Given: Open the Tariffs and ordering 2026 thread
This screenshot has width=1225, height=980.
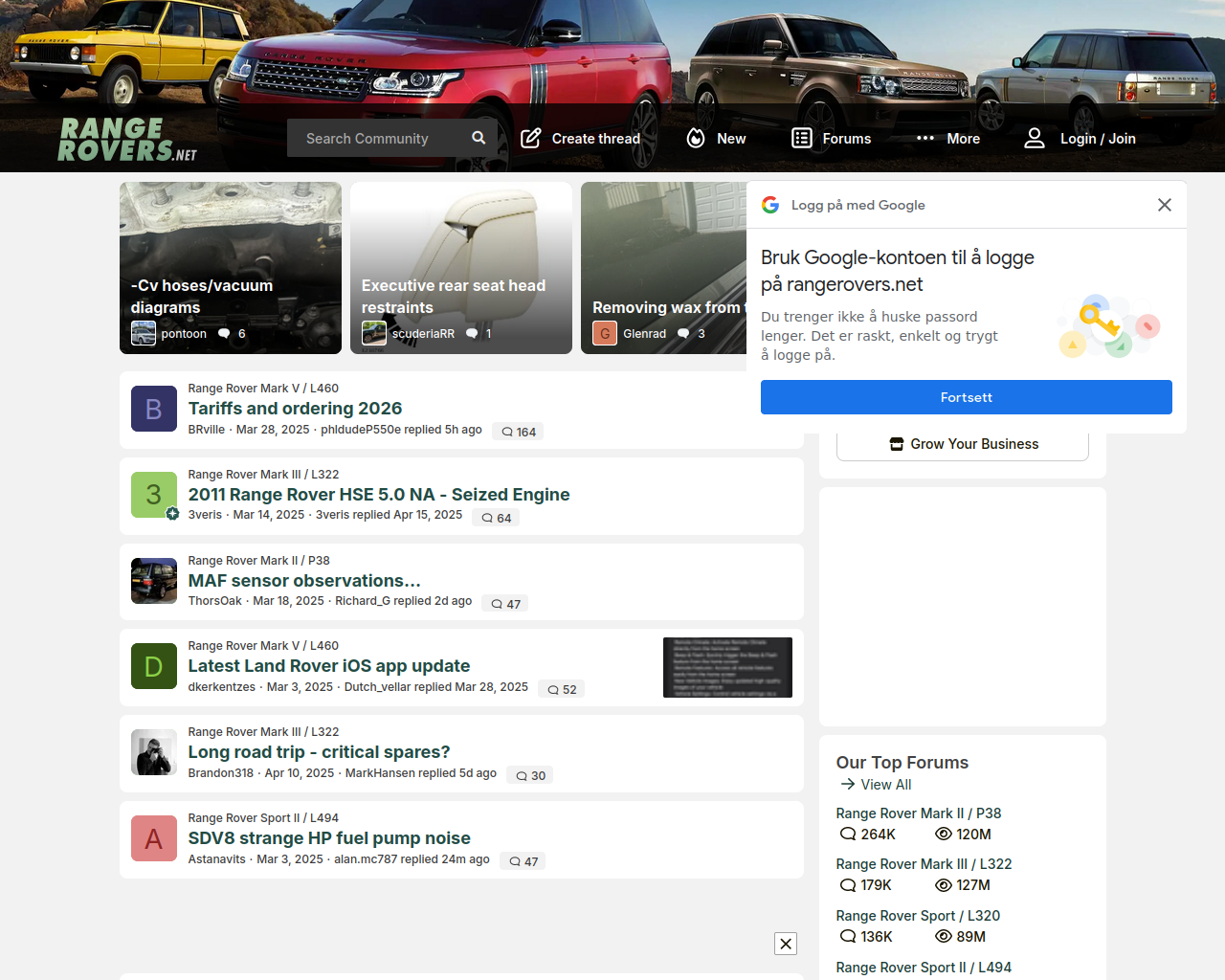Looking at the screenshot, I should tap(295, 409).
